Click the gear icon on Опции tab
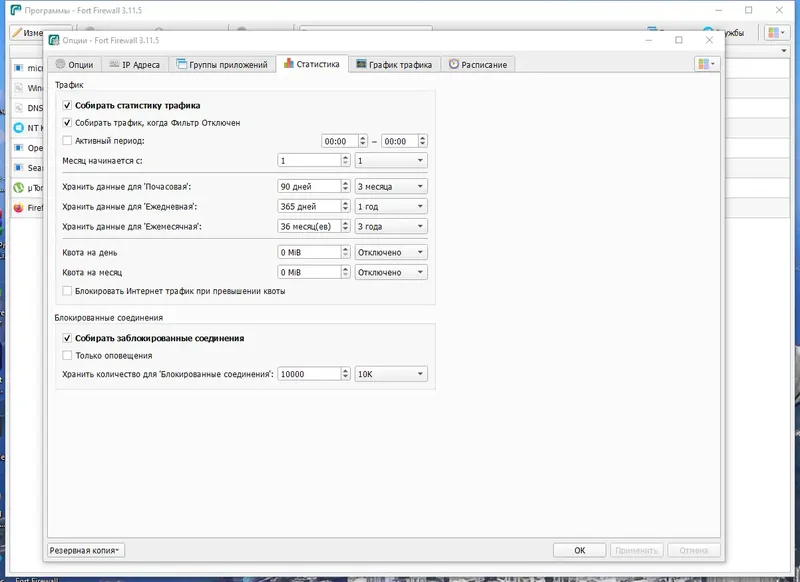The width and height of the screenshot is (800, 582). pyautogui.click(x=60, y=64)
